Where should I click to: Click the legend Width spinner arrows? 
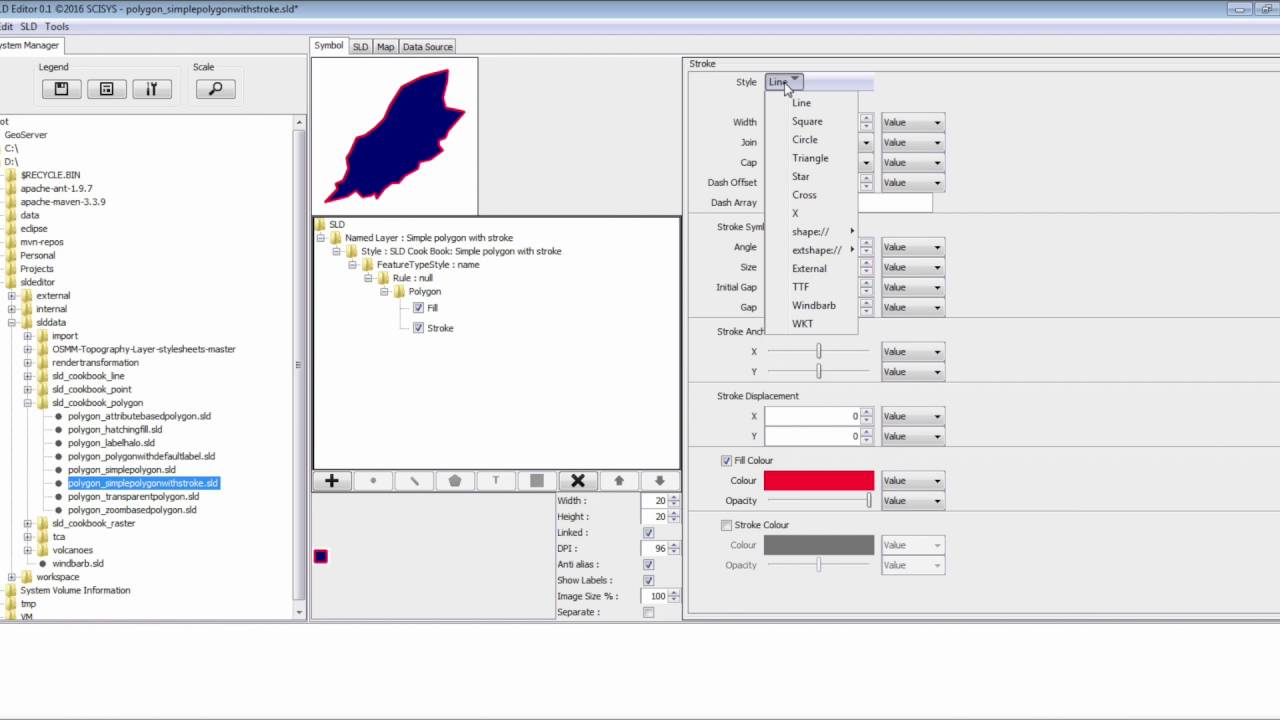674,501
